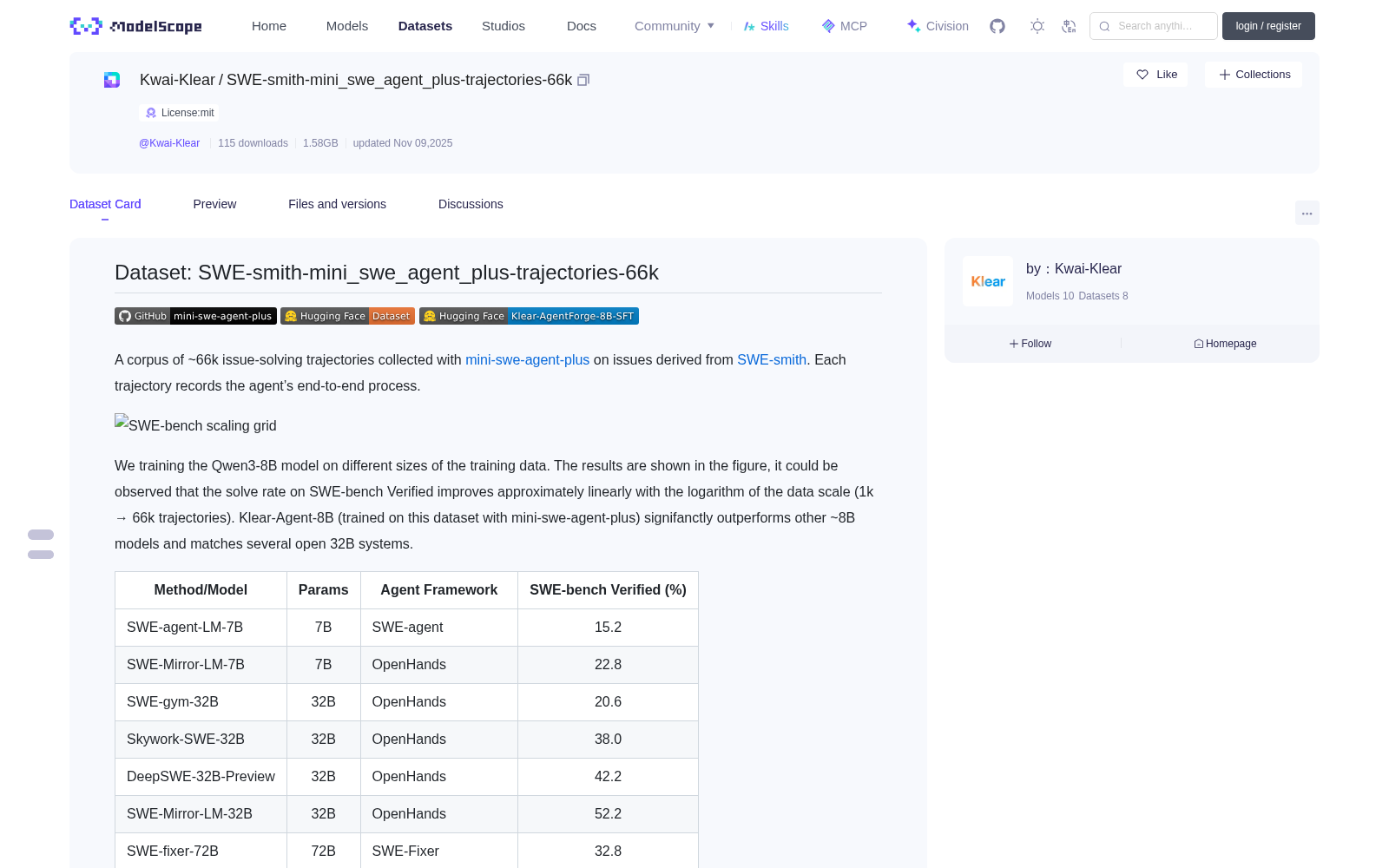The width and height of the screenshot is (1389, 868).
Task: Click the login / register button
Action: tap(1268, 26)
